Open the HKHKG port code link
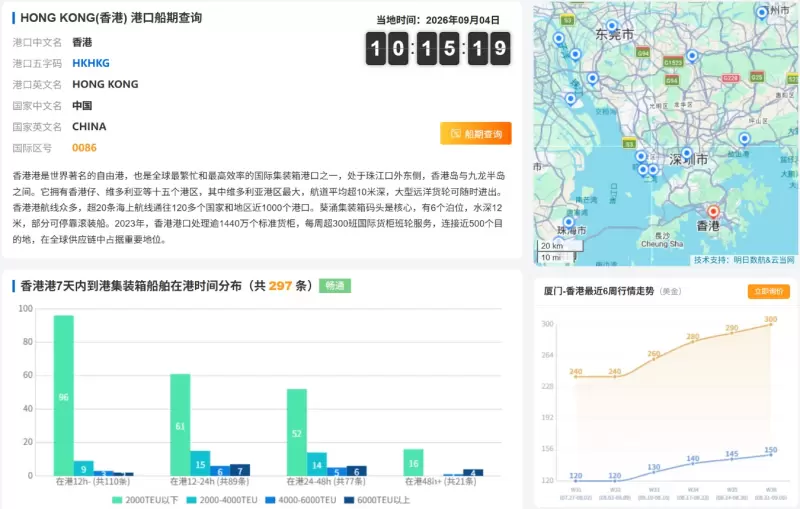 pos(91,63)
